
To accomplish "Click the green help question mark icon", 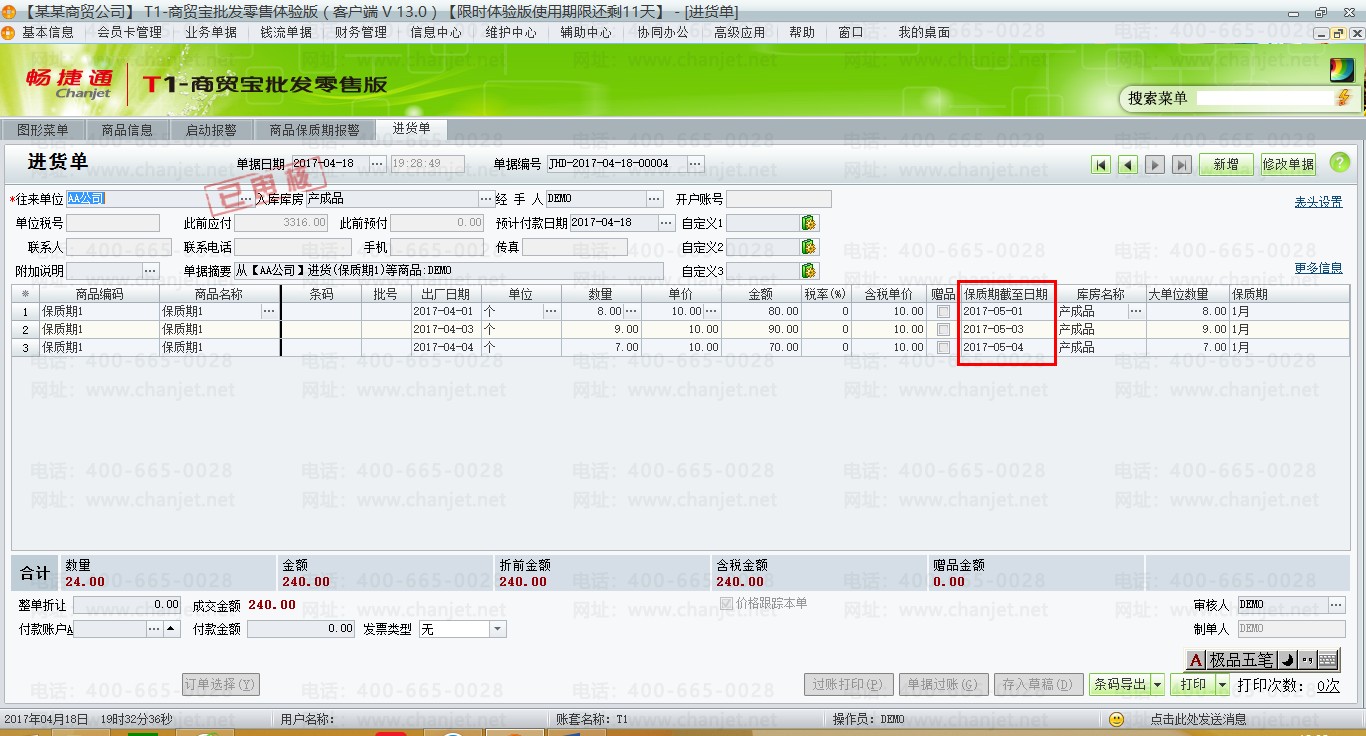I will [x=1338, y=163].
